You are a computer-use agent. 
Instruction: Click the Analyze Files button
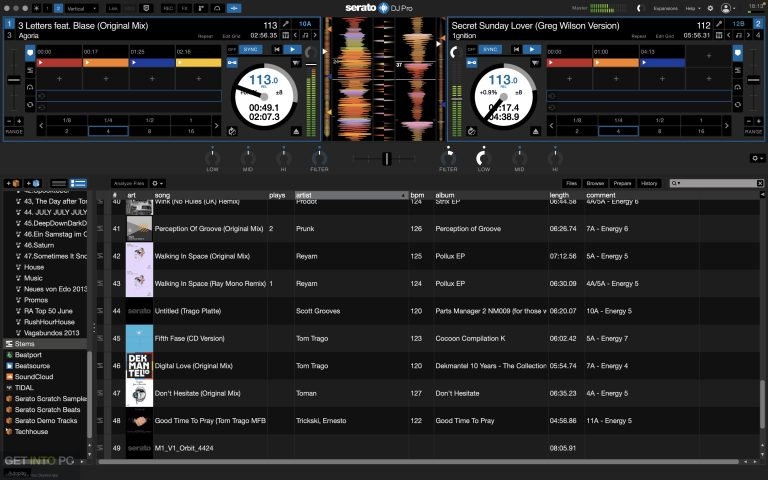[129, 183]
